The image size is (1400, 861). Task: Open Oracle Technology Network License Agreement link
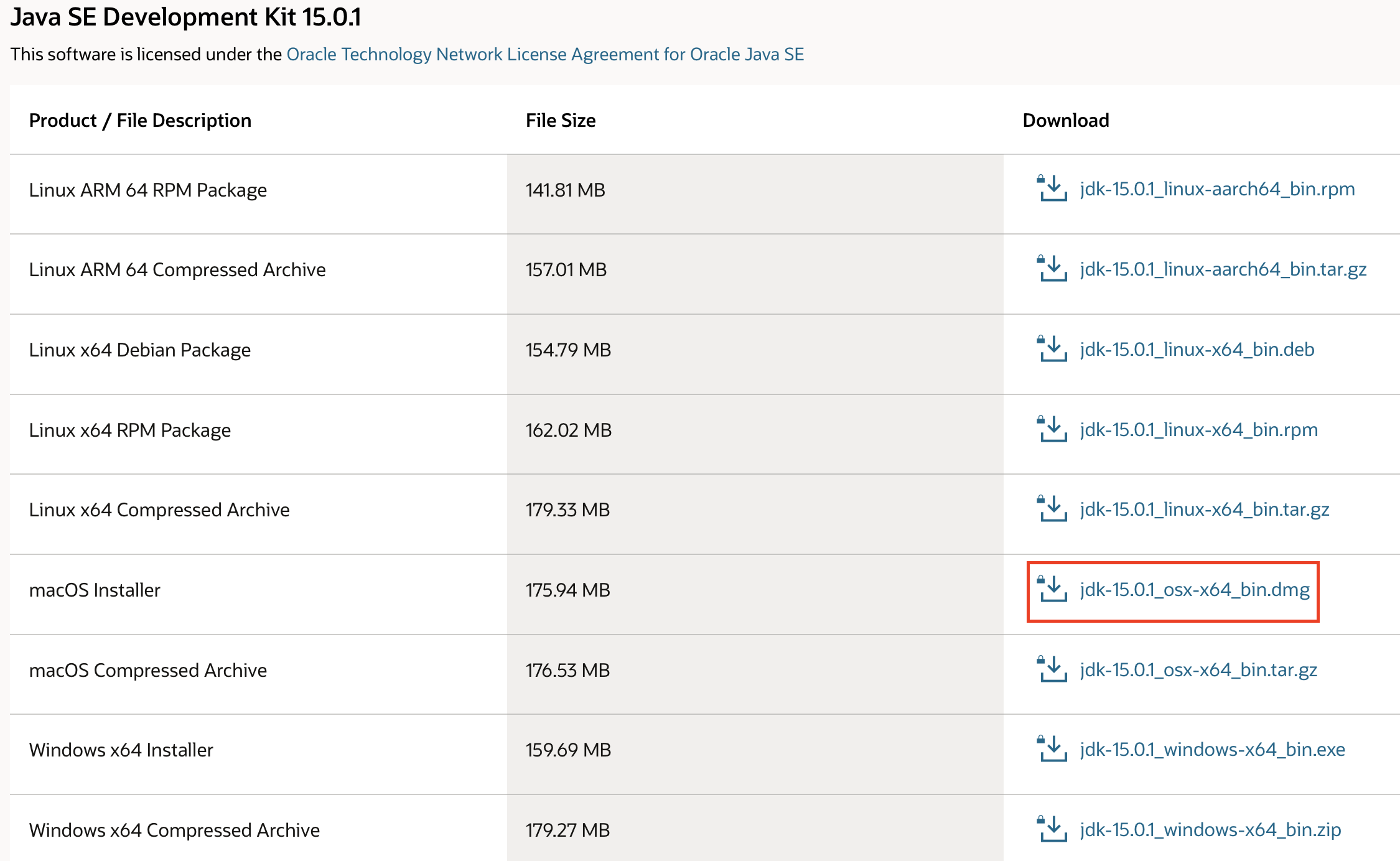(545, 55)
